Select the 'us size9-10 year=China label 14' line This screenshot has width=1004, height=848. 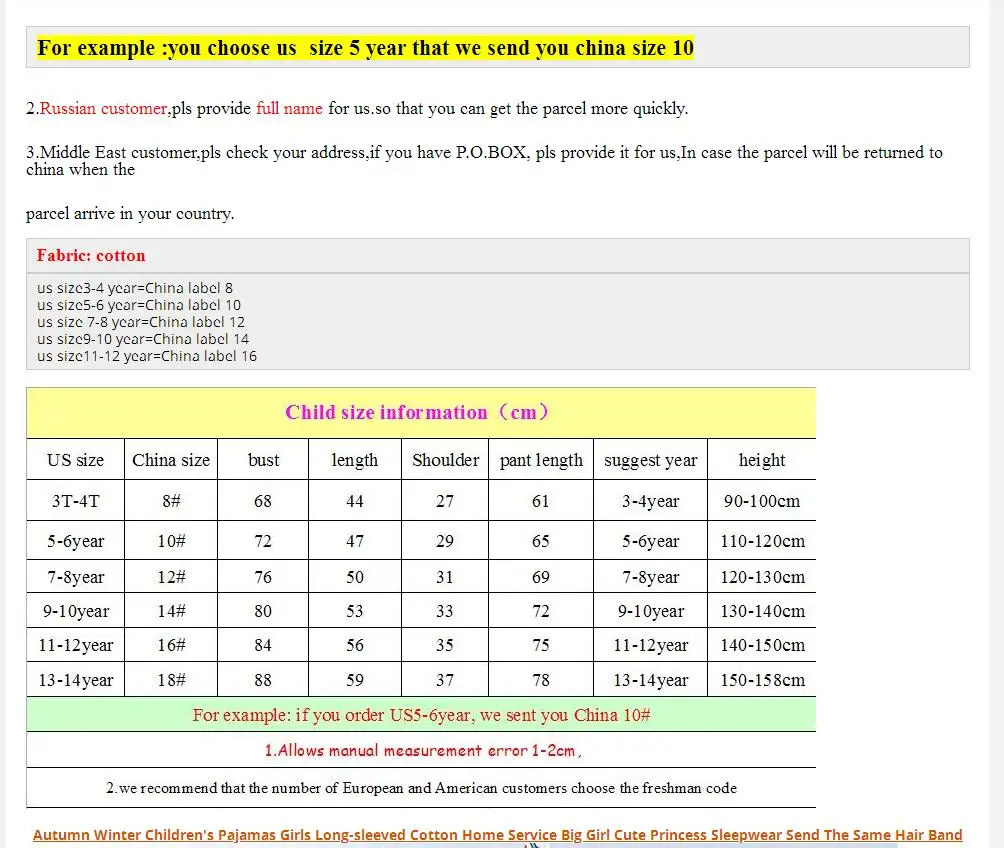point(143,339)
